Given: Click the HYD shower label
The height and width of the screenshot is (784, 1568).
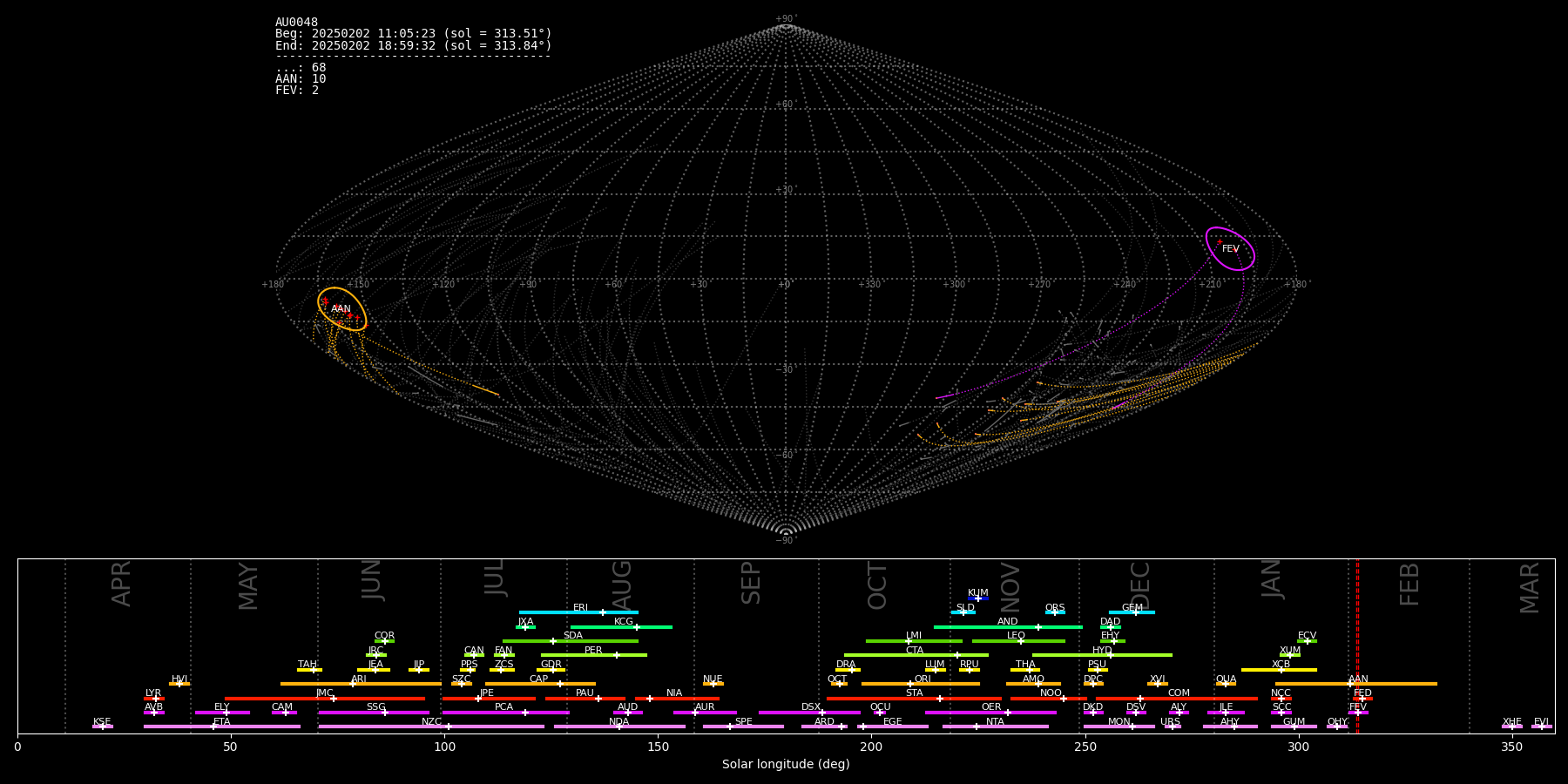Looking at the screenshot, I should coord(1102,651).
